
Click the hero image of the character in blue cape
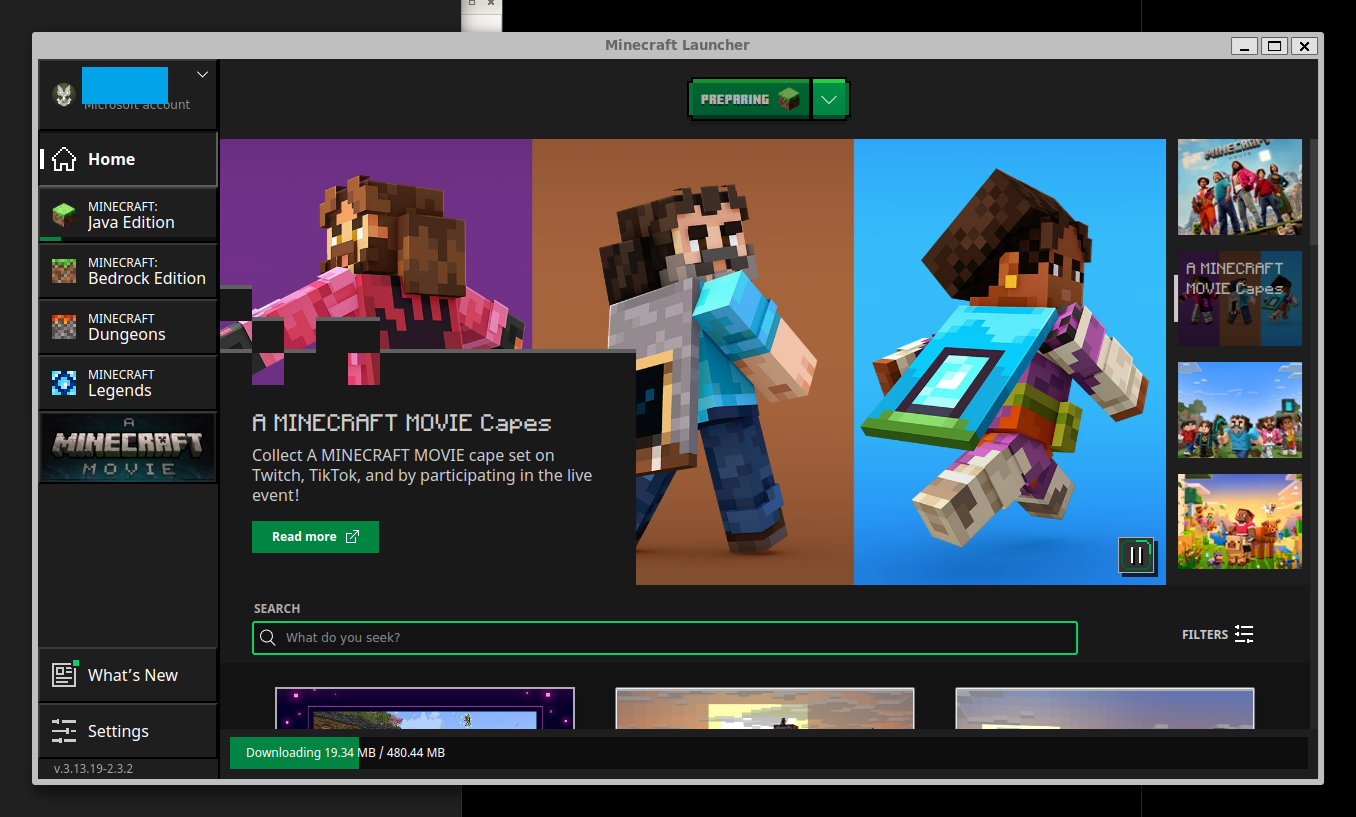[1010, 362]
